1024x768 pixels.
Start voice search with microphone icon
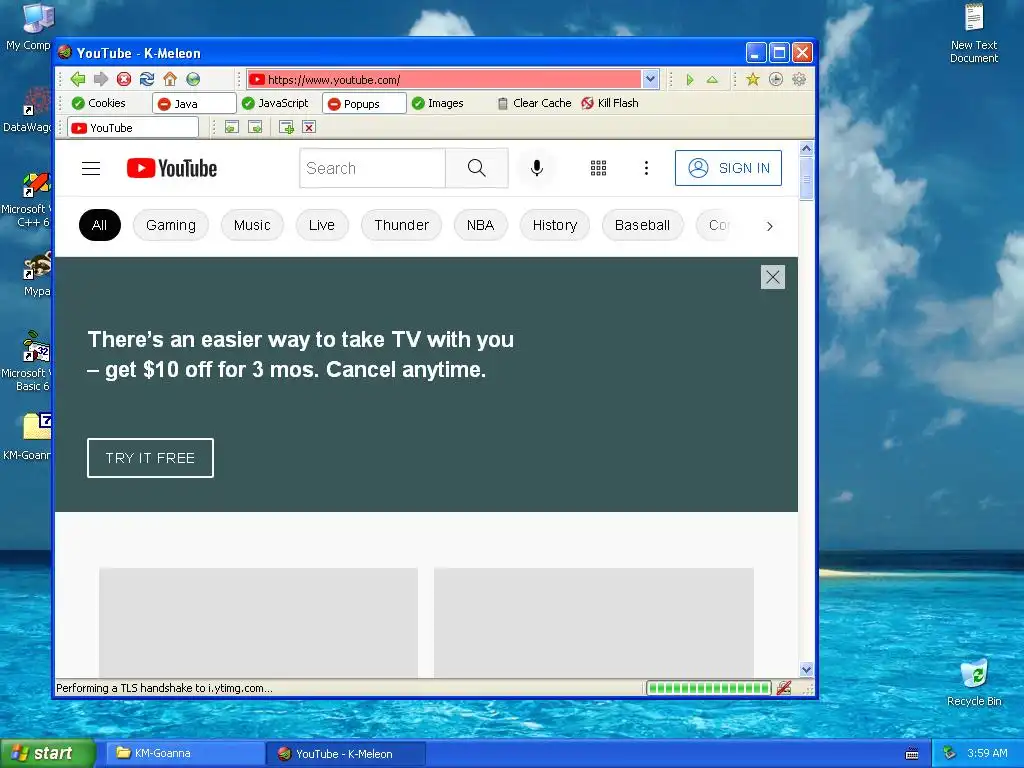tap(537, 168)
